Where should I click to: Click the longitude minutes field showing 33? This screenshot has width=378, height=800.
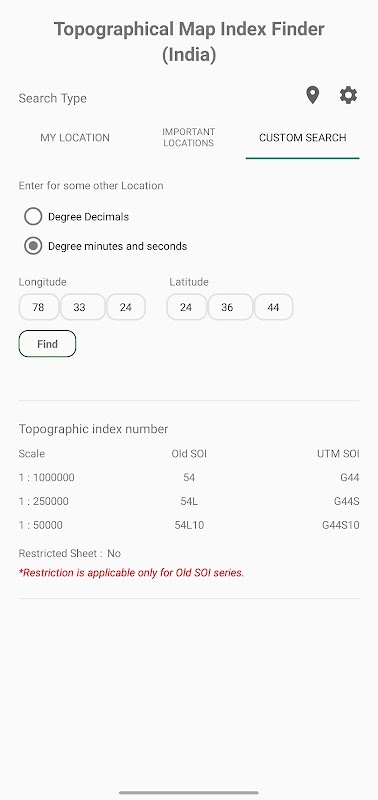82,307
